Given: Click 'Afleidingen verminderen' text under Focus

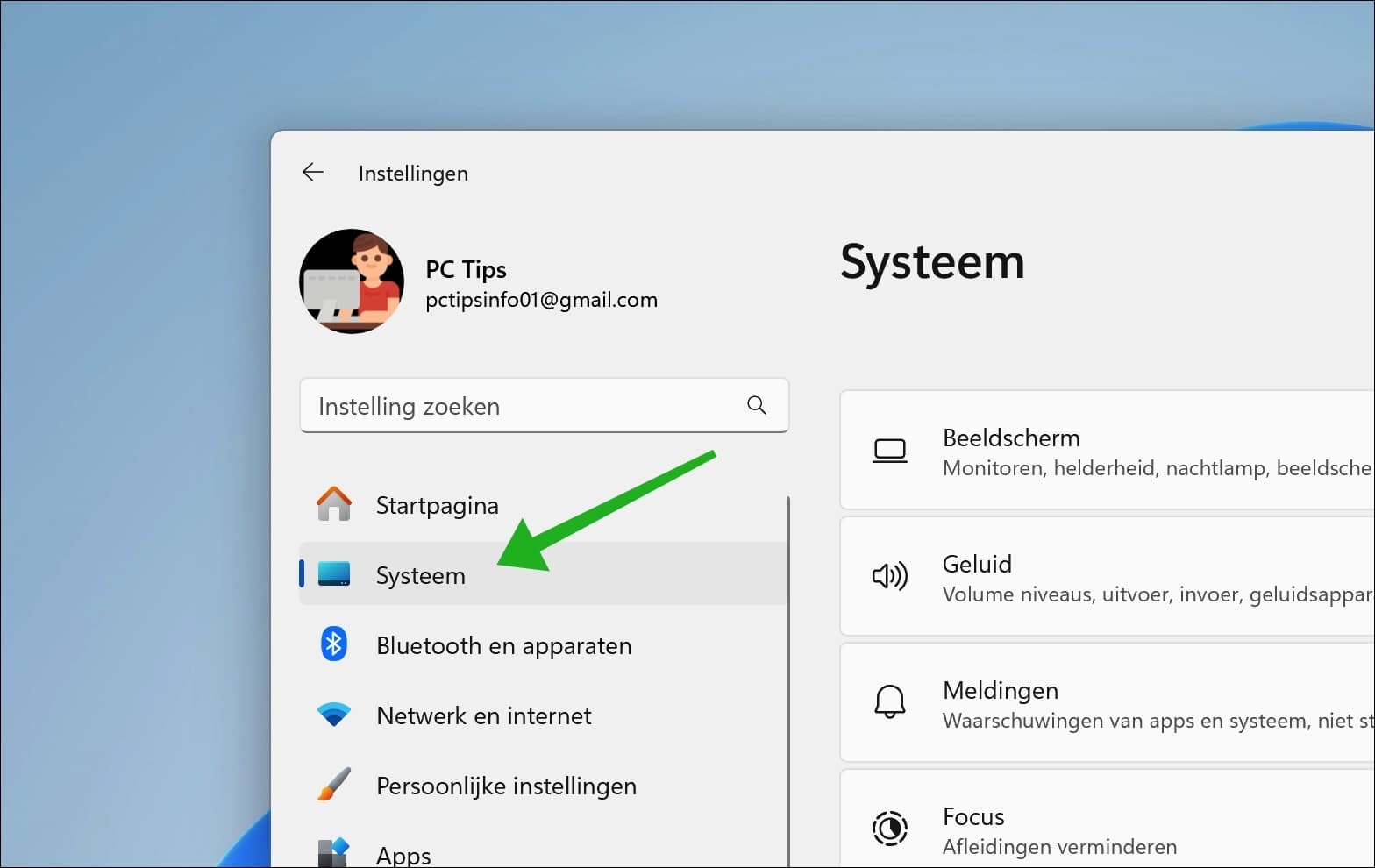Looking at the screenshot, I should pos(1059,847).
